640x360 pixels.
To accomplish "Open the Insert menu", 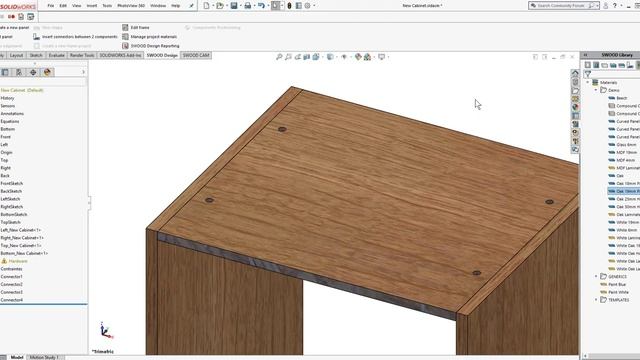I will pos(92,6).
